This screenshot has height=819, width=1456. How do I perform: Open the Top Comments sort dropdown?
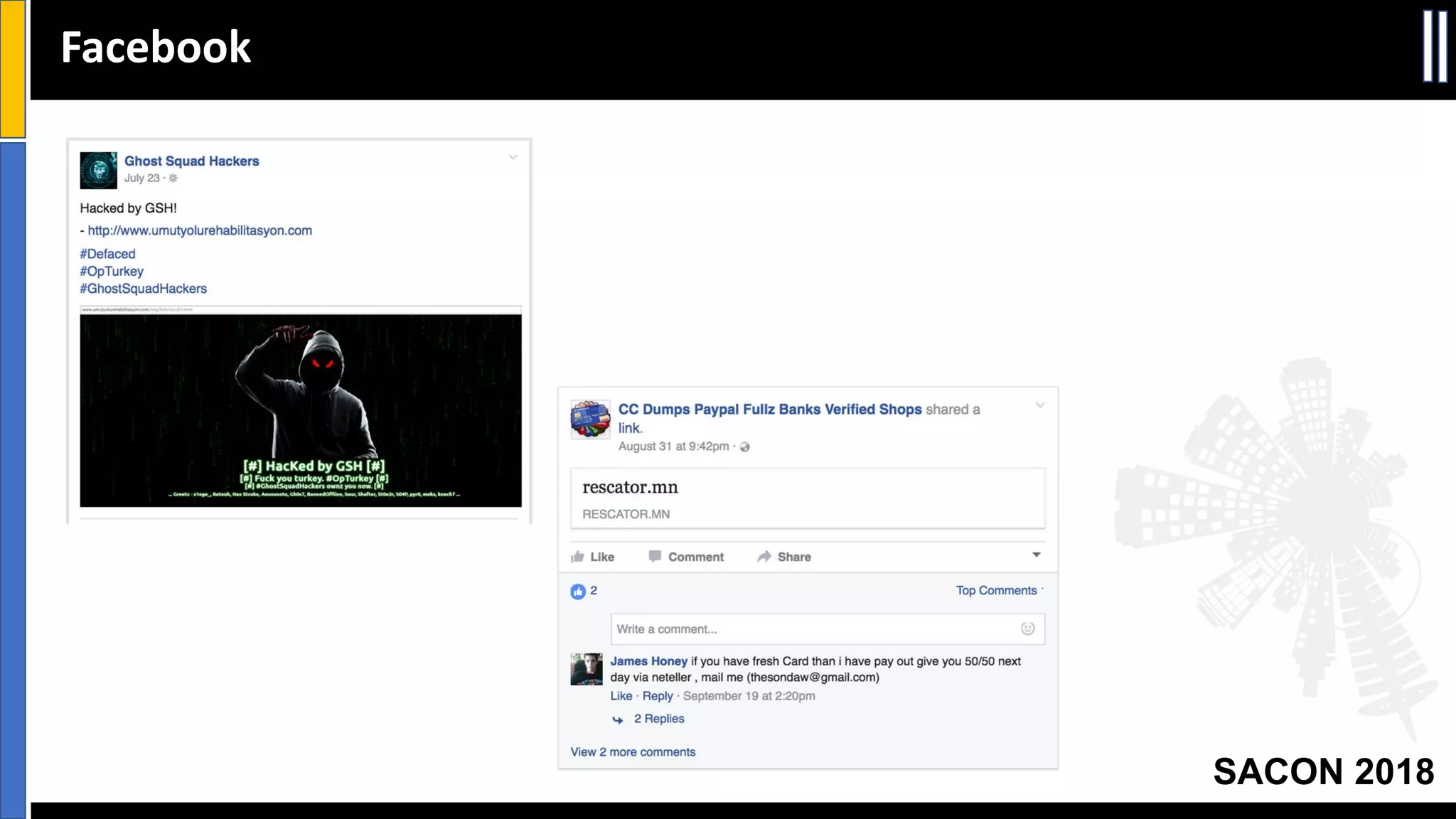1000,591
